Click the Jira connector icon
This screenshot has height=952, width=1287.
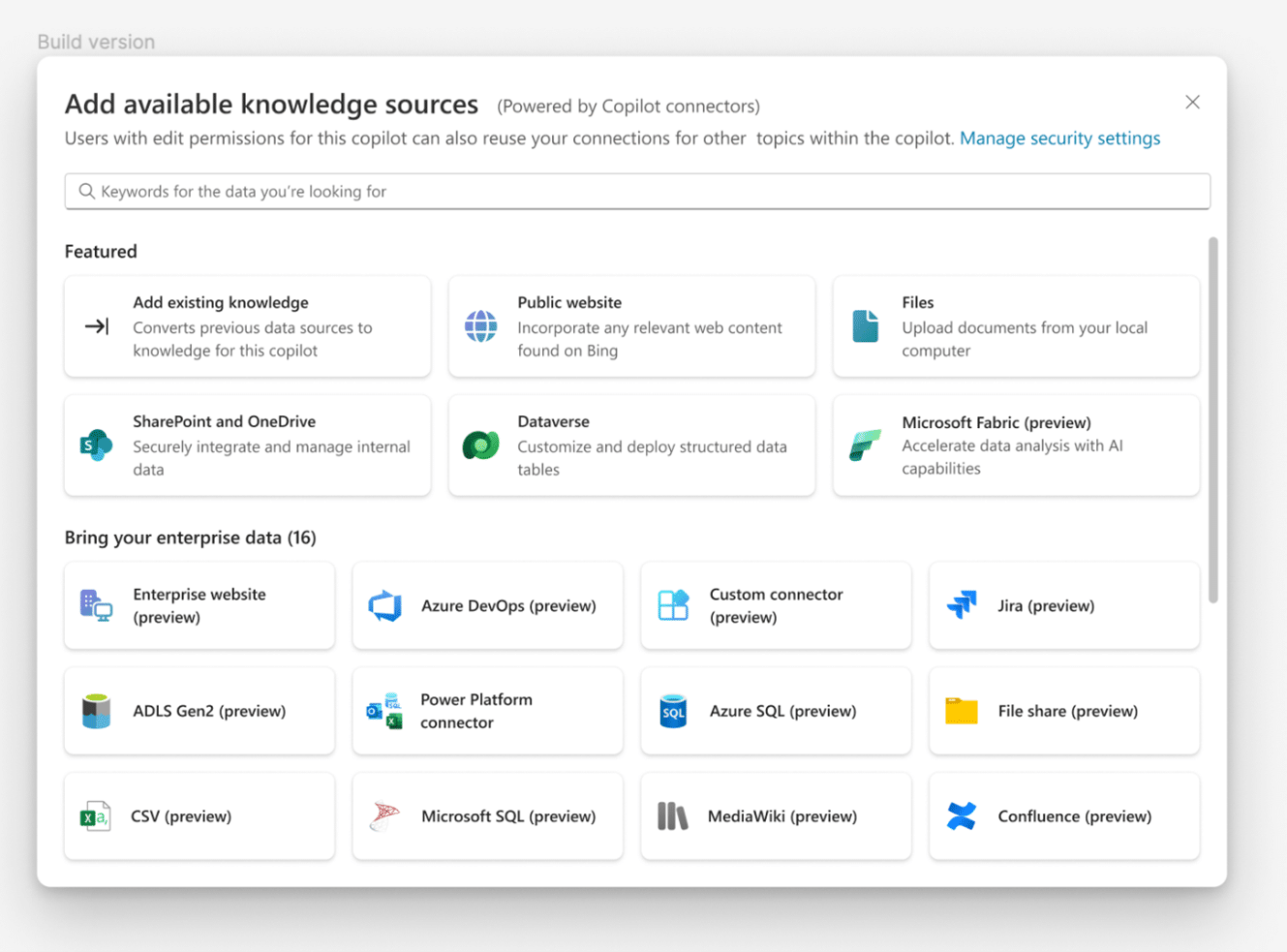point(962,605)
